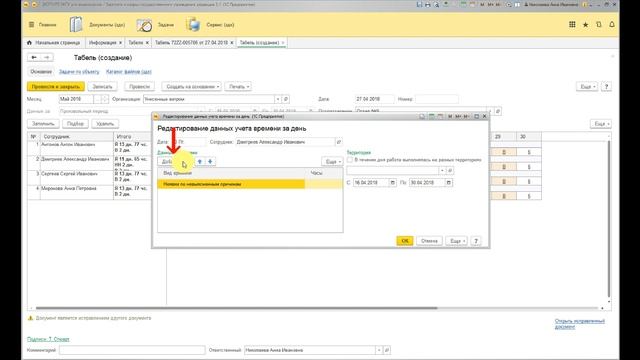Open Ещё menu of the employees table

tap(601, 124)
